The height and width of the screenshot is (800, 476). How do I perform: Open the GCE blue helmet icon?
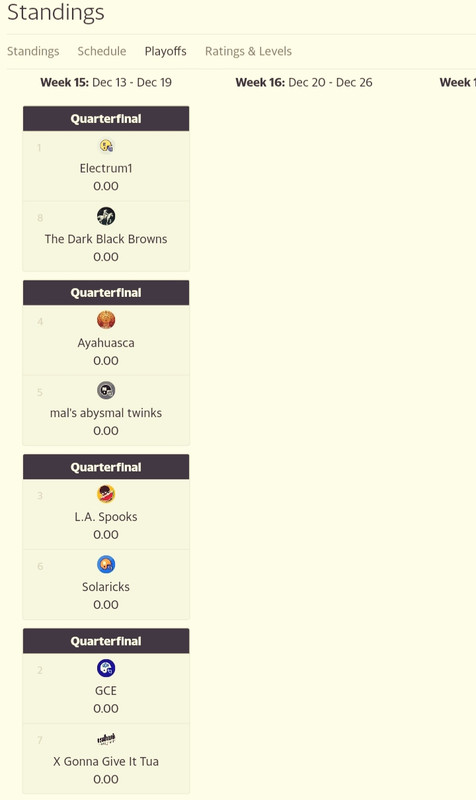pos(106,668)
